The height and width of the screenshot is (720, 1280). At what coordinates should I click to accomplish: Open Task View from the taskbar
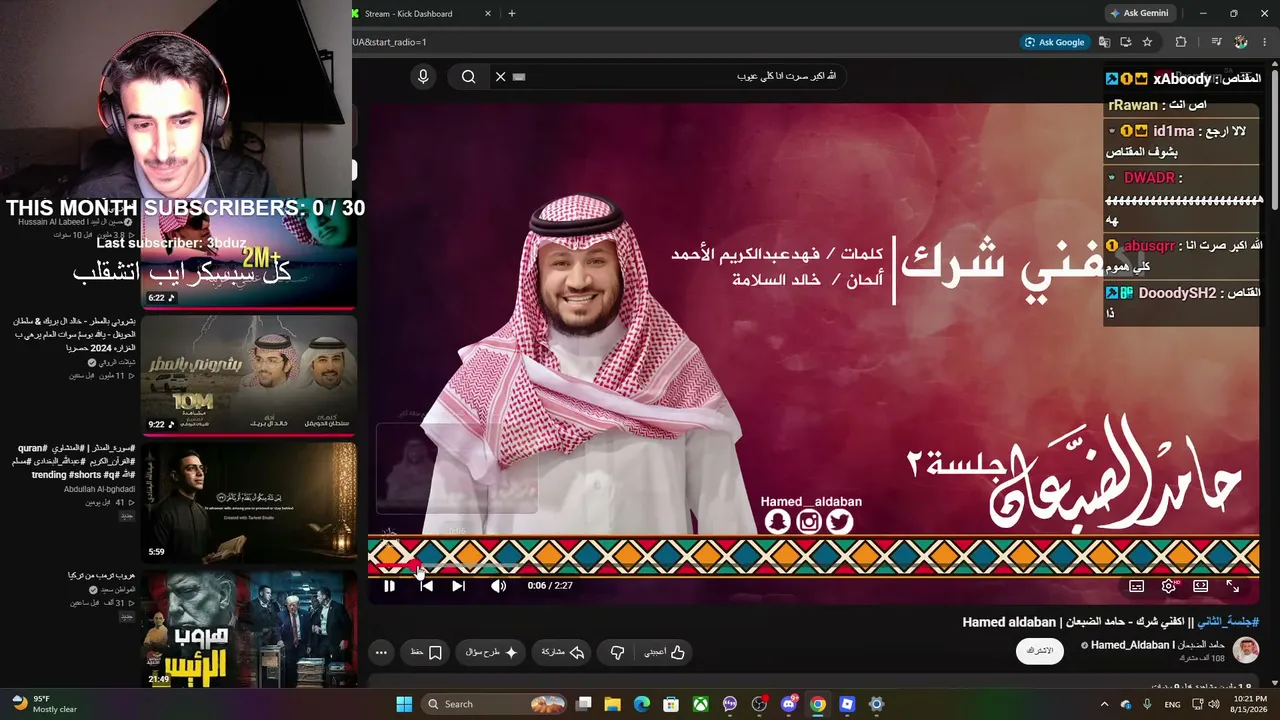[x=584, y=704]
